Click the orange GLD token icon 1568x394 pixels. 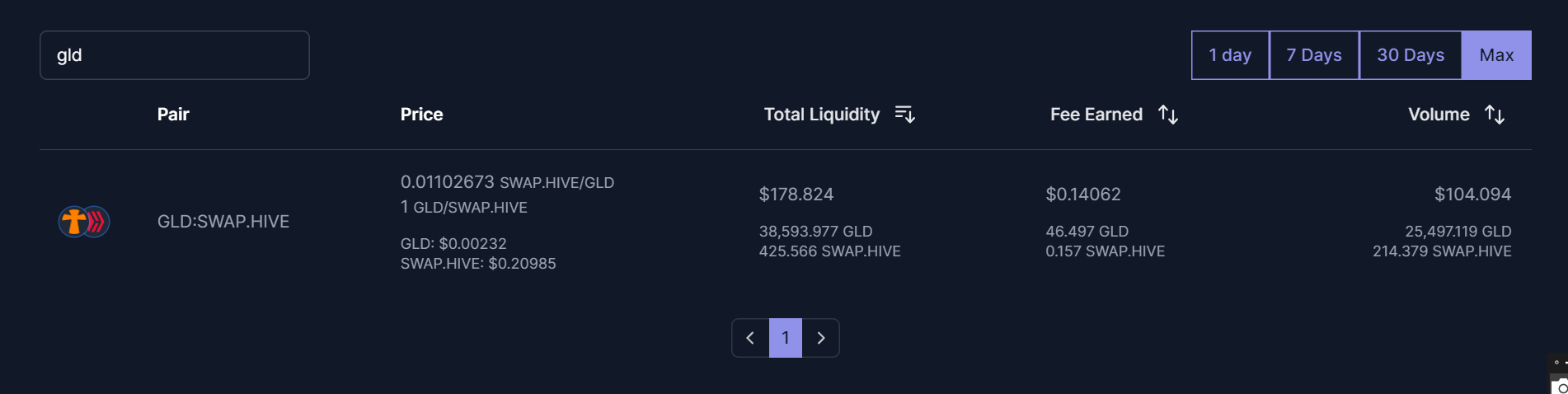73,222
